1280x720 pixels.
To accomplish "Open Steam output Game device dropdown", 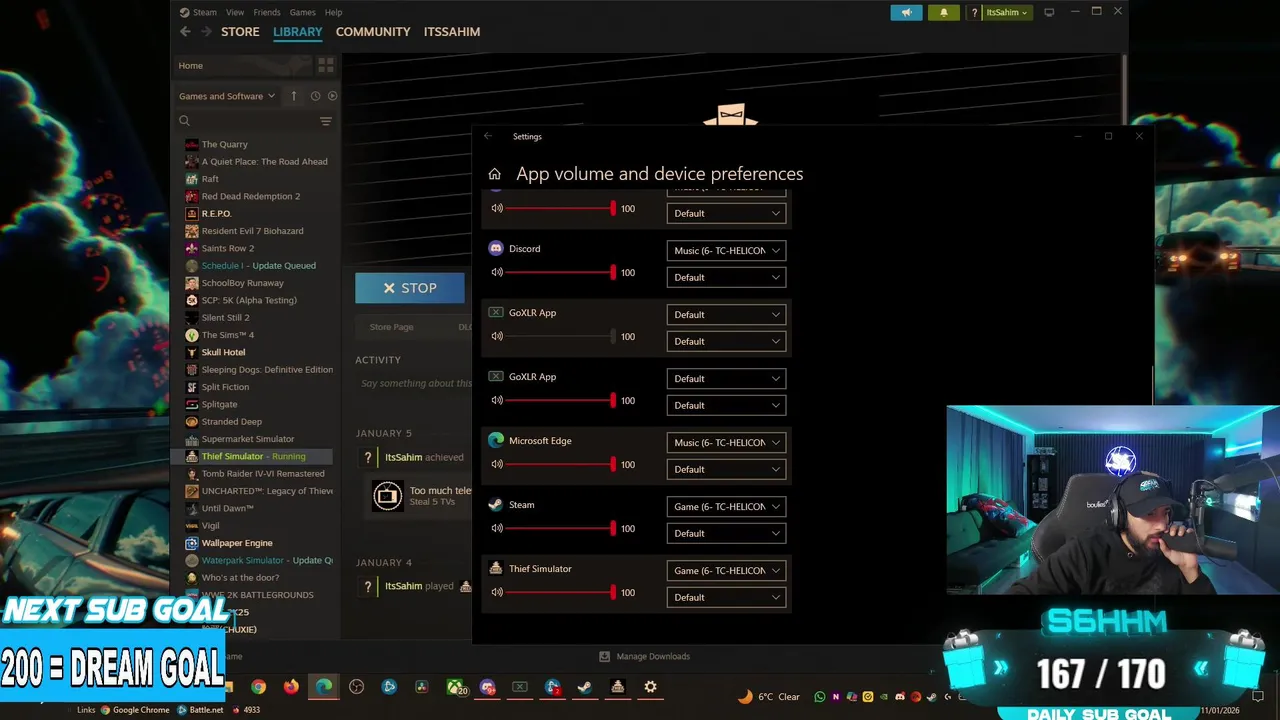I will pos(726,506).
